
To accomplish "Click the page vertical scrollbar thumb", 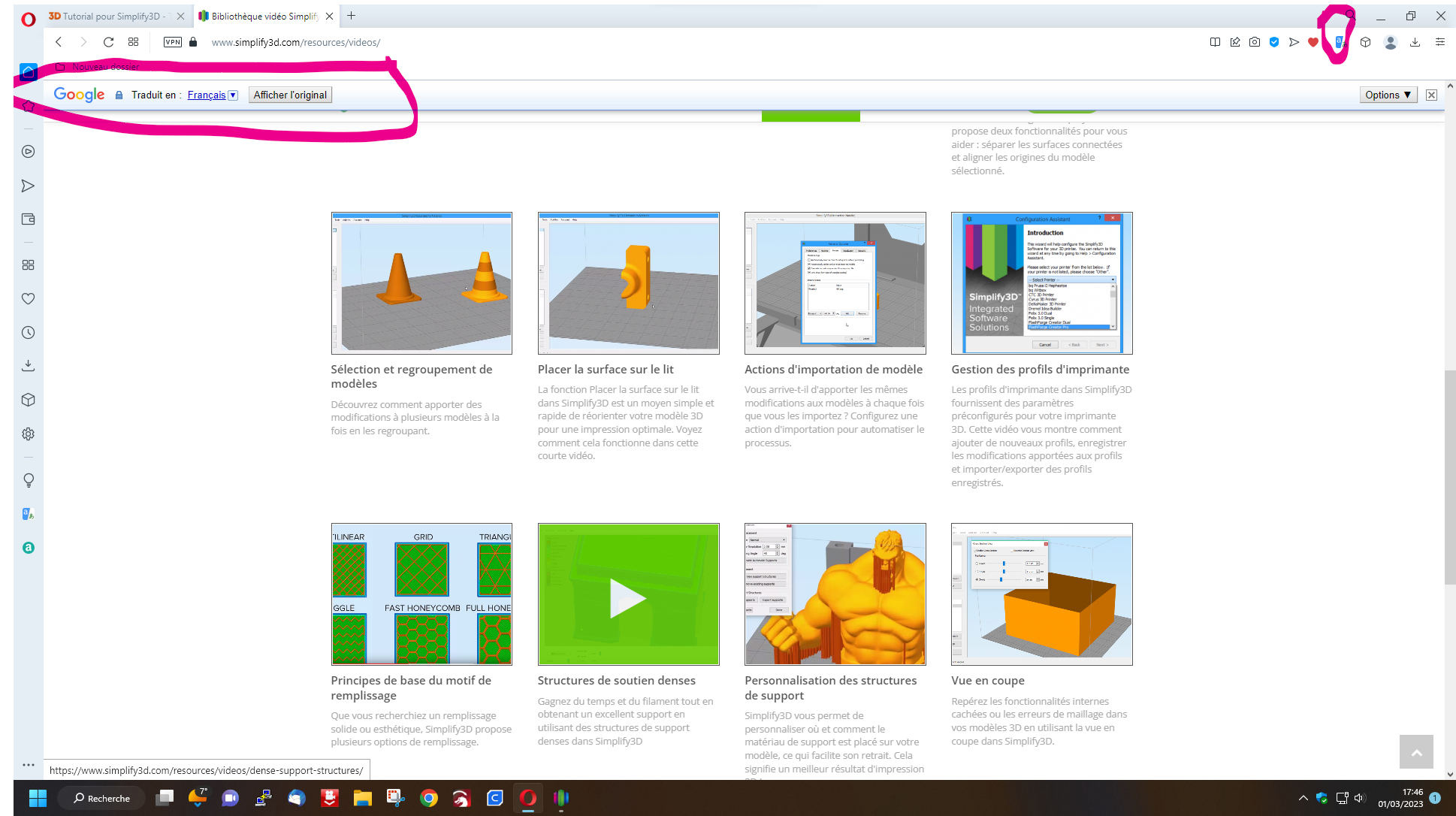I will (1450, 477).
